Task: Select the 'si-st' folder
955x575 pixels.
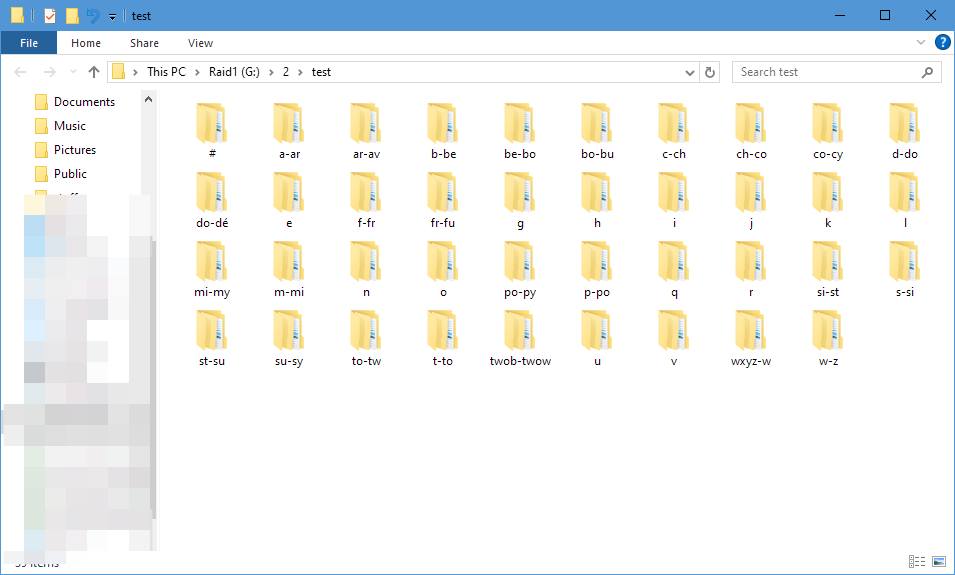Action: [x=828, y=269]
